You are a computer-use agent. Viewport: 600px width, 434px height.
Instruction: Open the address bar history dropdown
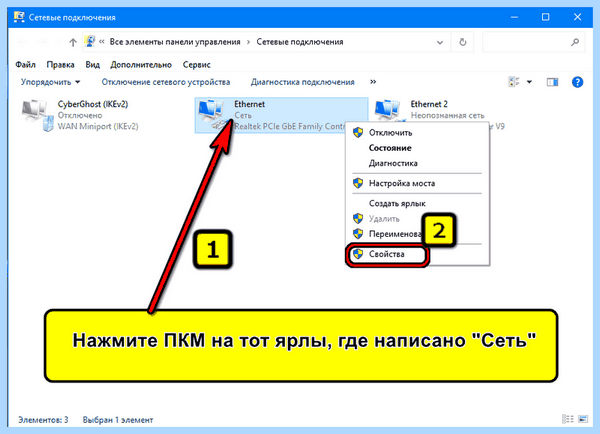(440, 42)
